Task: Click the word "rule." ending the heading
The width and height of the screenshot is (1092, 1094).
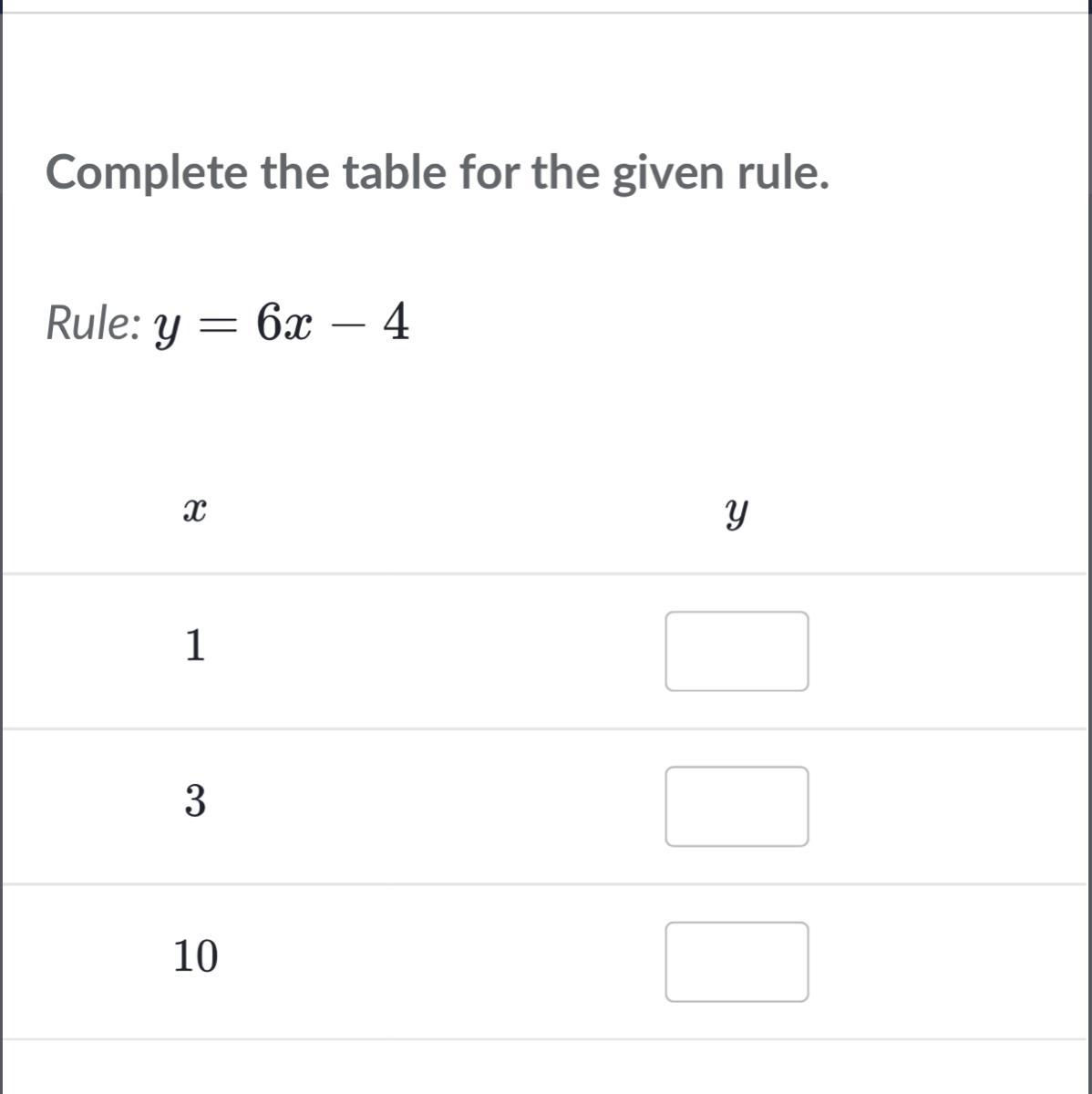Action: (x=783, y=171)
